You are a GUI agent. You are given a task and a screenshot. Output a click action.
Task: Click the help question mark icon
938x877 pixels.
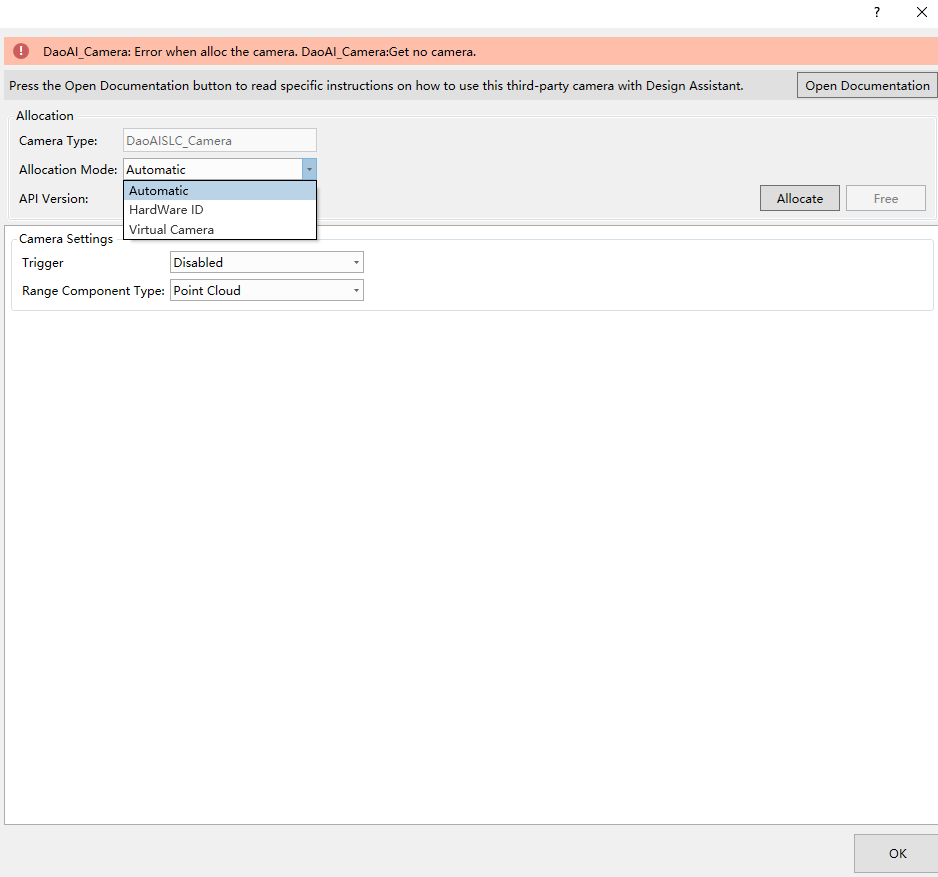877,13
